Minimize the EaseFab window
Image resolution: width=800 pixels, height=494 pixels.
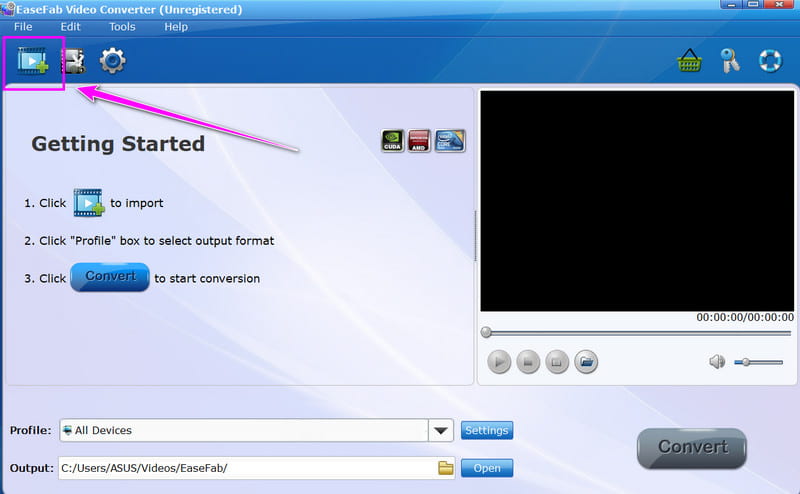[x=731, y=5]
